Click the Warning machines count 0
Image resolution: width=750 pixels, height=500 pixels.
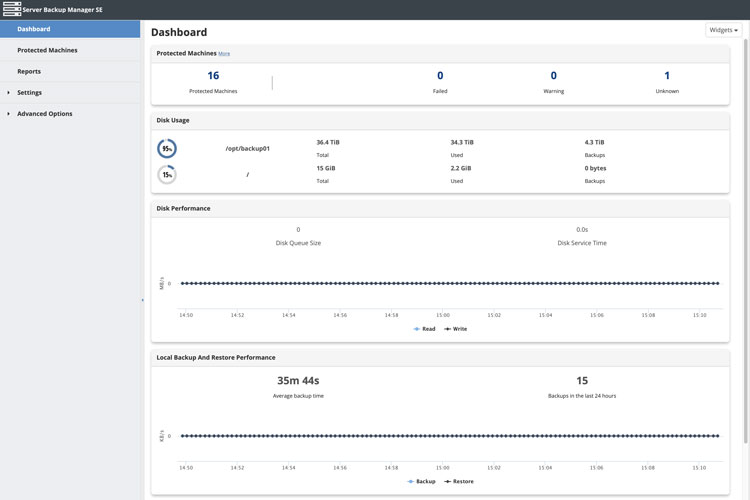click(x=553, y=76)
